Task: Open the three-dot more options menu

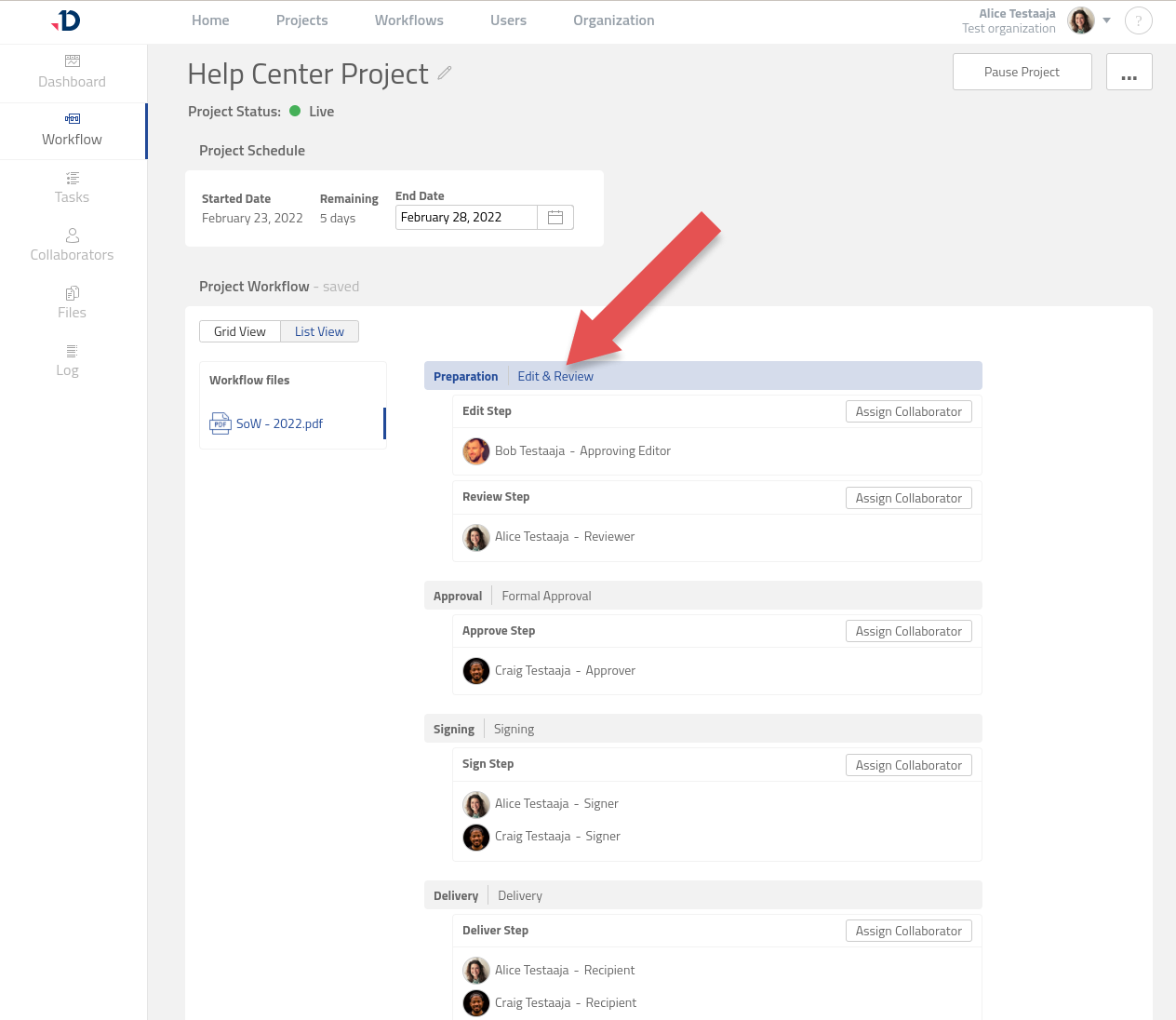Action: pos(1129,73)
